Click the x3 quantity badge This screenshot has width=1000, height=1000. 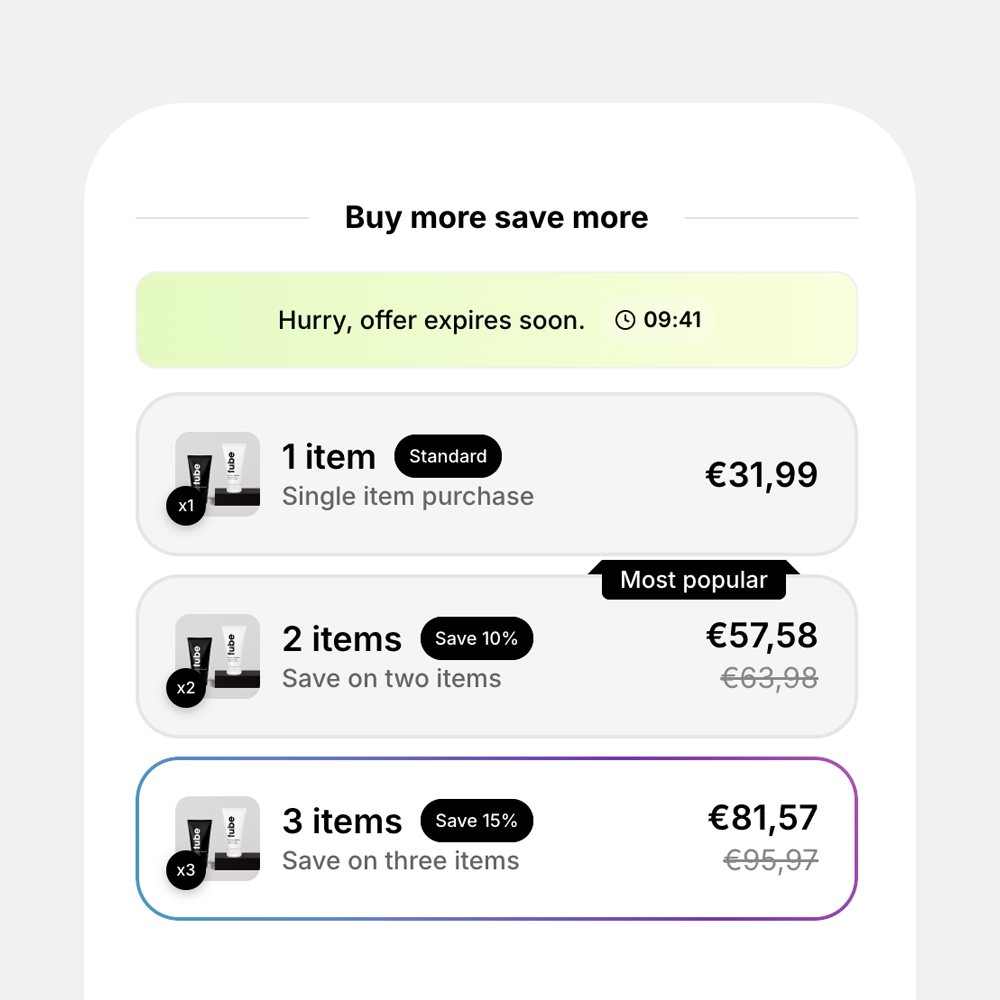pyautogui.click(x=186, y=870)
